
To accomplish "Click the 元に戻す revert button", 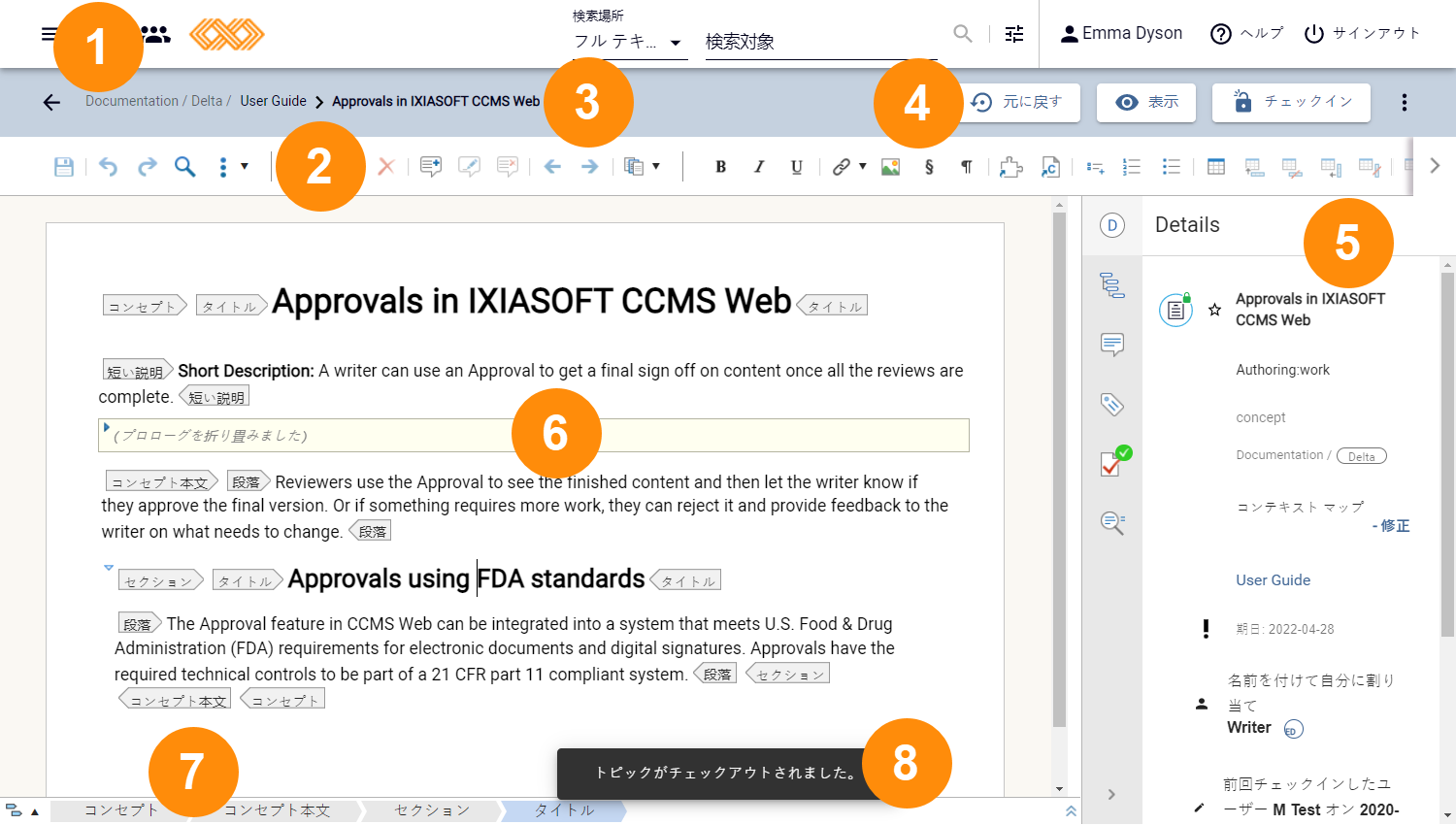I will coord(1017,102).
